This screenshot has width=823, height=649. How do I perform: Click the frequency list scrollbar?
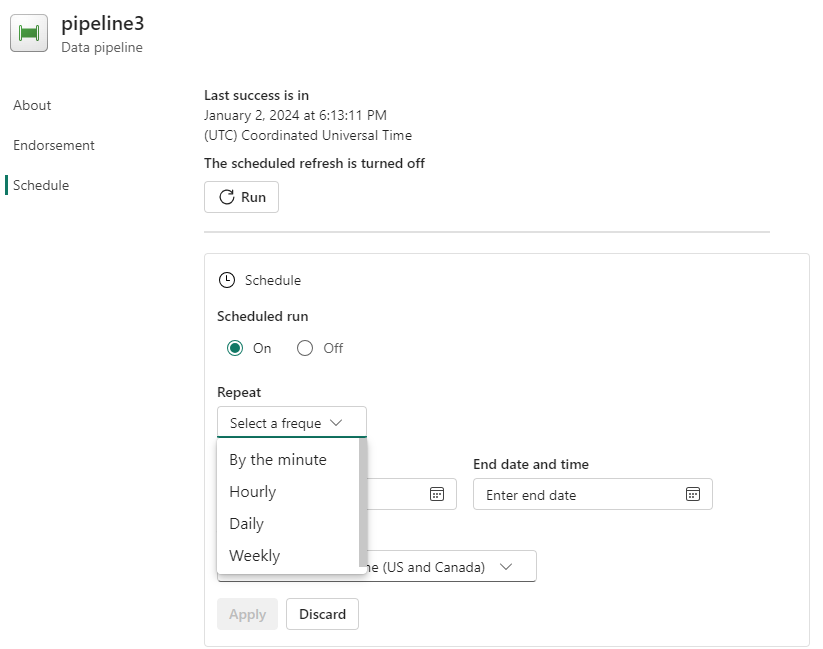click(x=363, y=503)
